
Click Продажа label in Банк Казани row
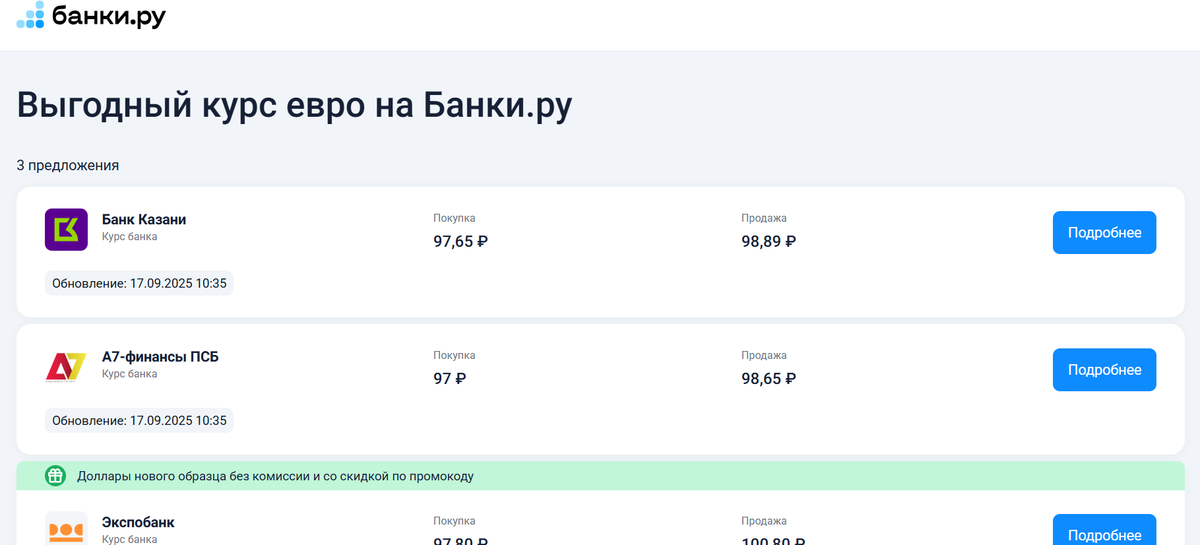coord(764,218)
